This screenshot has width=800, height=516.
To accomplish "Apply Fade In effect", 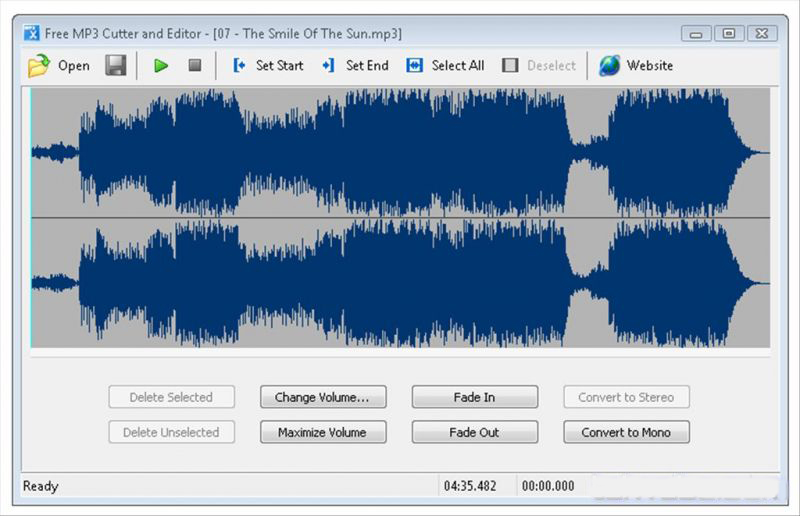I will click(x=474, y=397).
